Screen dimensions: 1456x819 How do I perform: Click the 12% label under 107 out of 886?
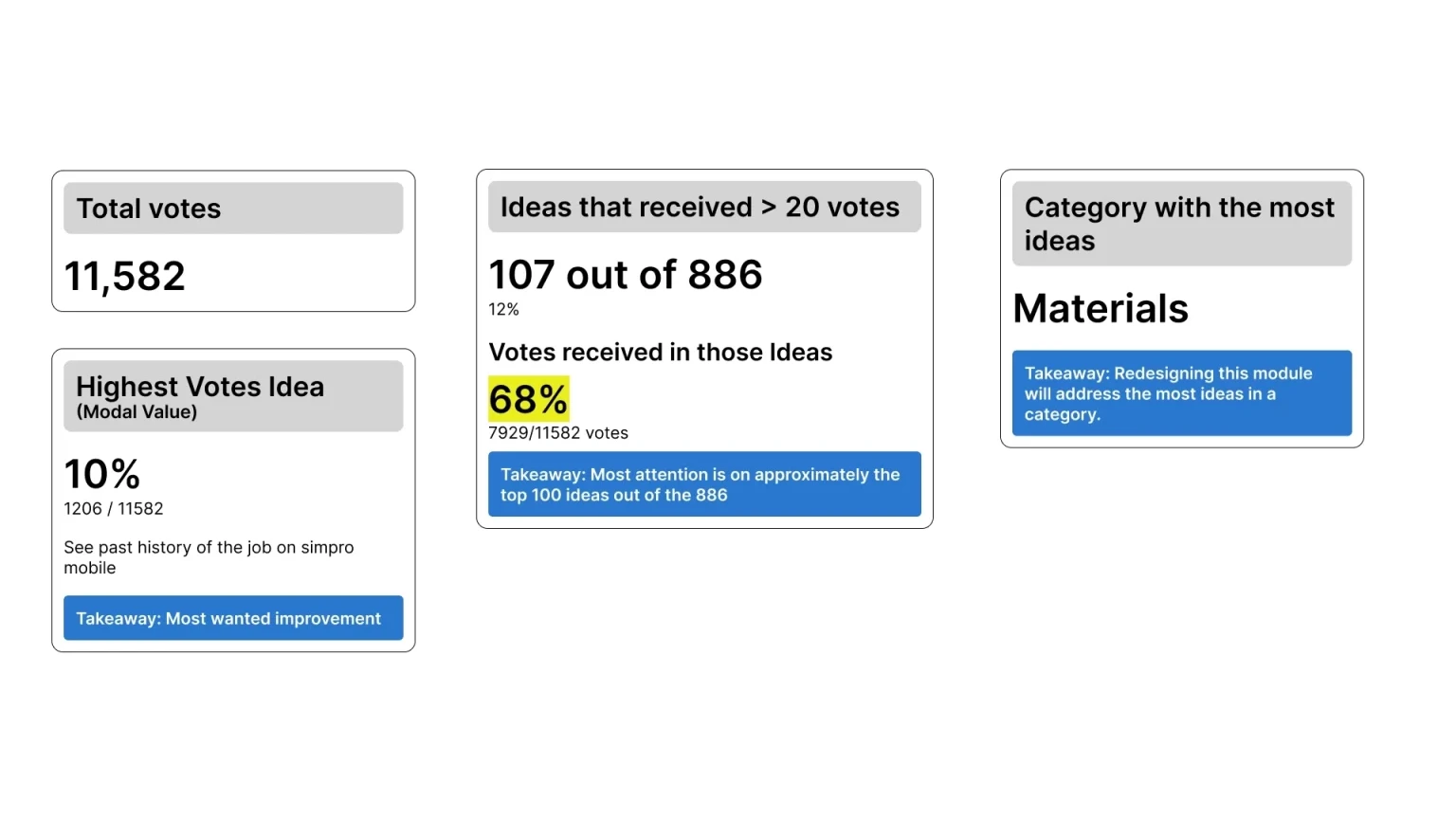tap(503, 310)
